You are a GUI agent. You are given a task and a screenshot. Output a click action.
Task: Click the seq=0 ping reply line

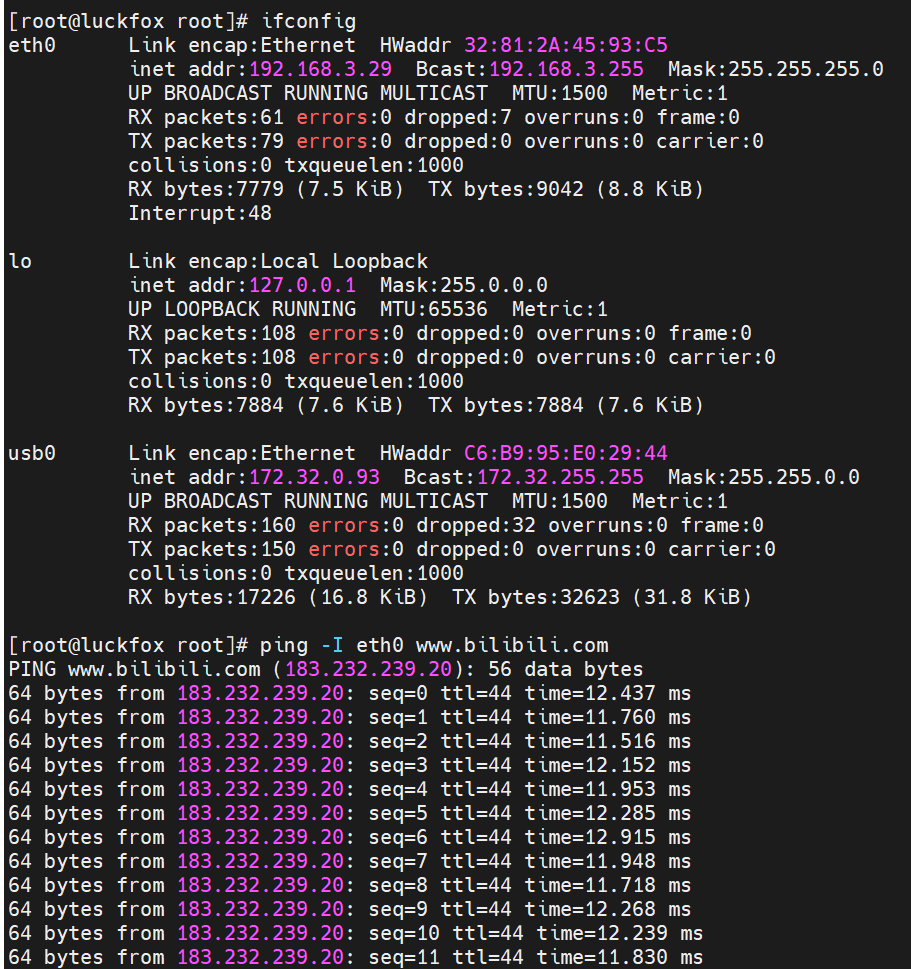(350, 693)
